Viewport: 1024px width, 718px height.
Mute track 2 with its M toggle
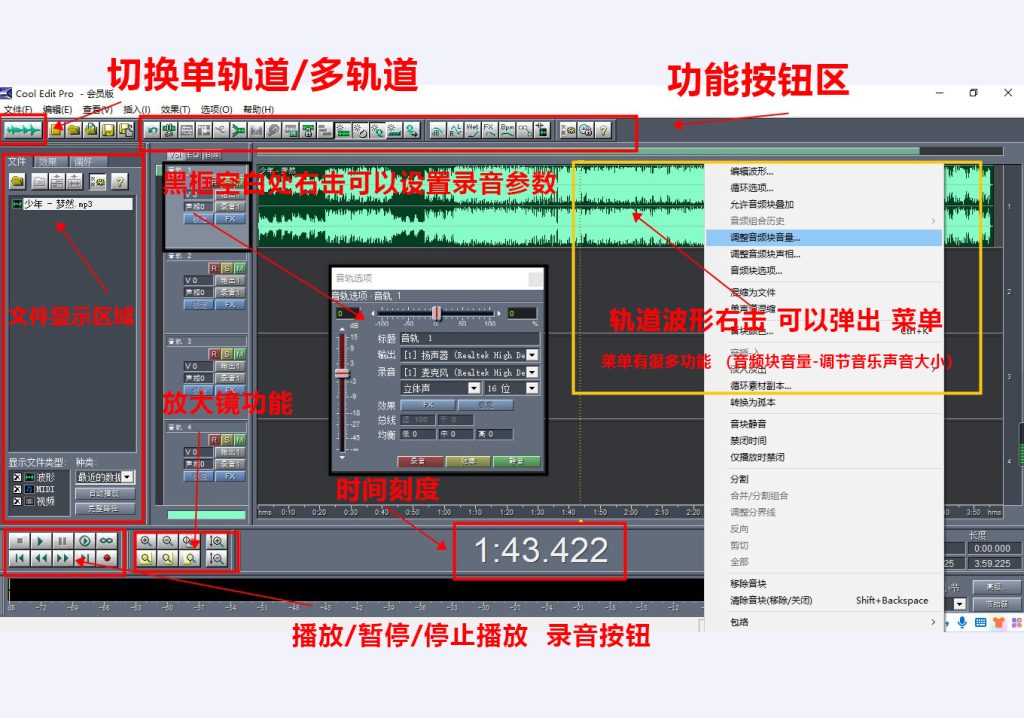(x=239, y=267)
